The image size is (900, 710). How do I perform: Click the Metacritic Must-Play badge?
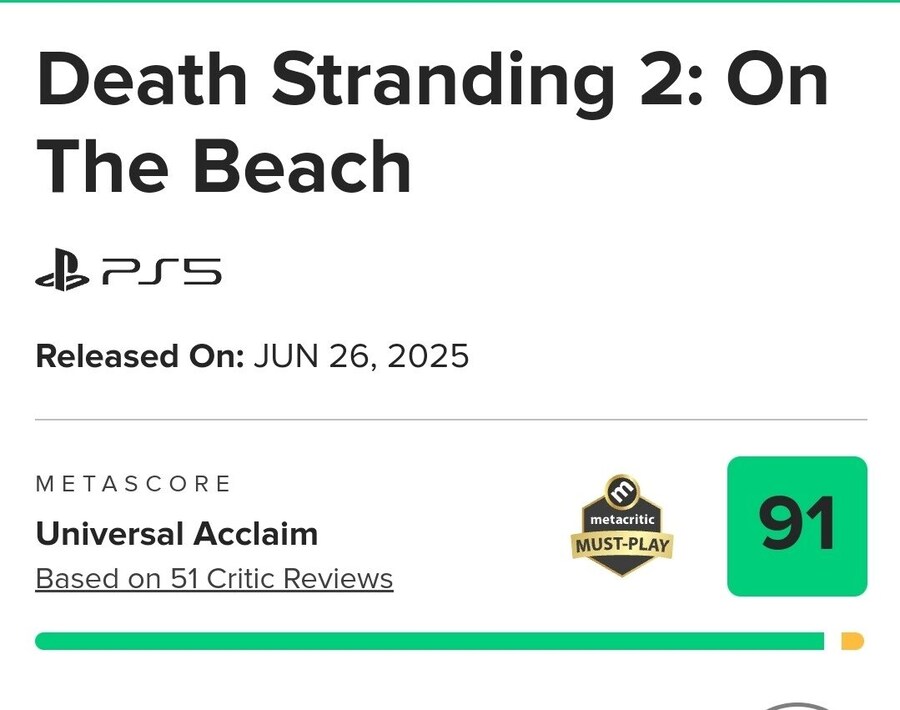click(622, 525)
